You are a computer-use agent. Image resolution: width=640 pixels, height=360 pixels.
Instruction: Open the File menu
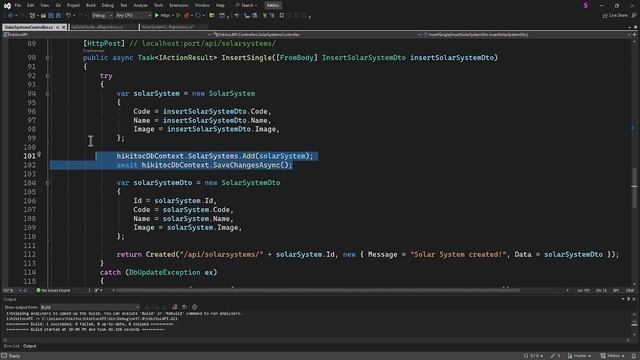click(18, 5)
